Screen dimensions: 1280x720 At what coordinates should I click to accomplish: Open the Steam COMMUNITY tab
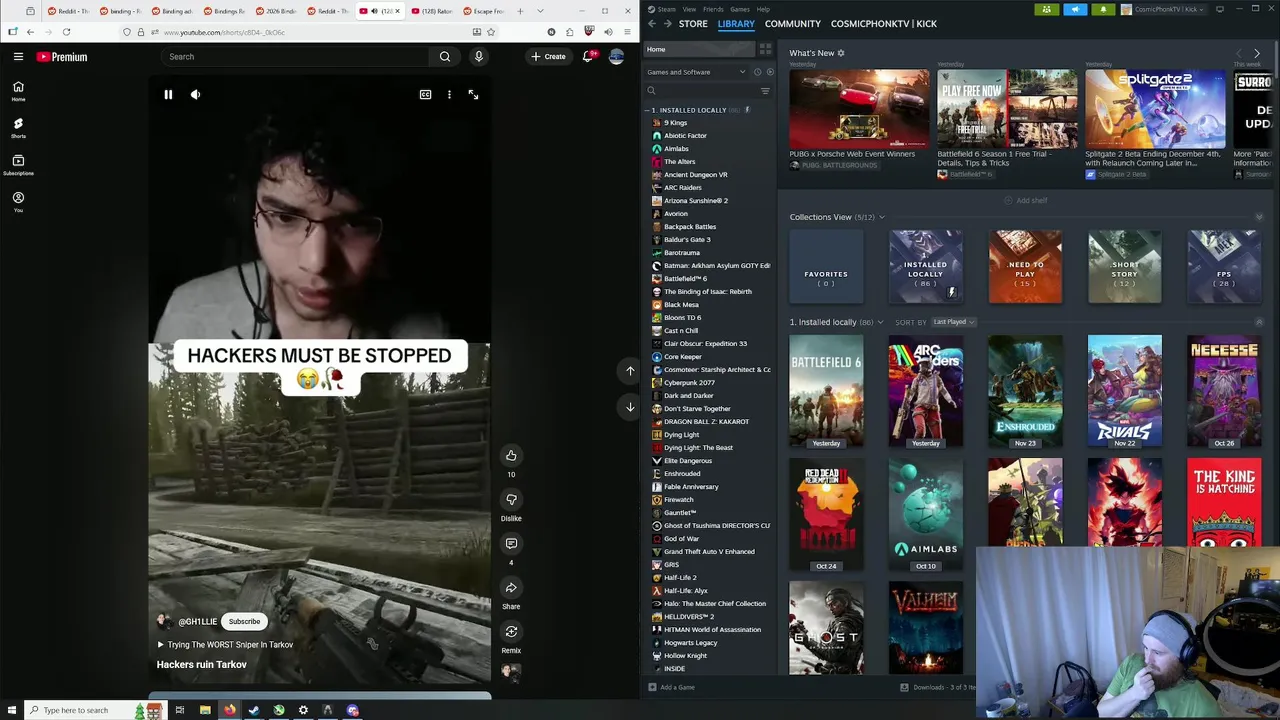click(793, 24)
